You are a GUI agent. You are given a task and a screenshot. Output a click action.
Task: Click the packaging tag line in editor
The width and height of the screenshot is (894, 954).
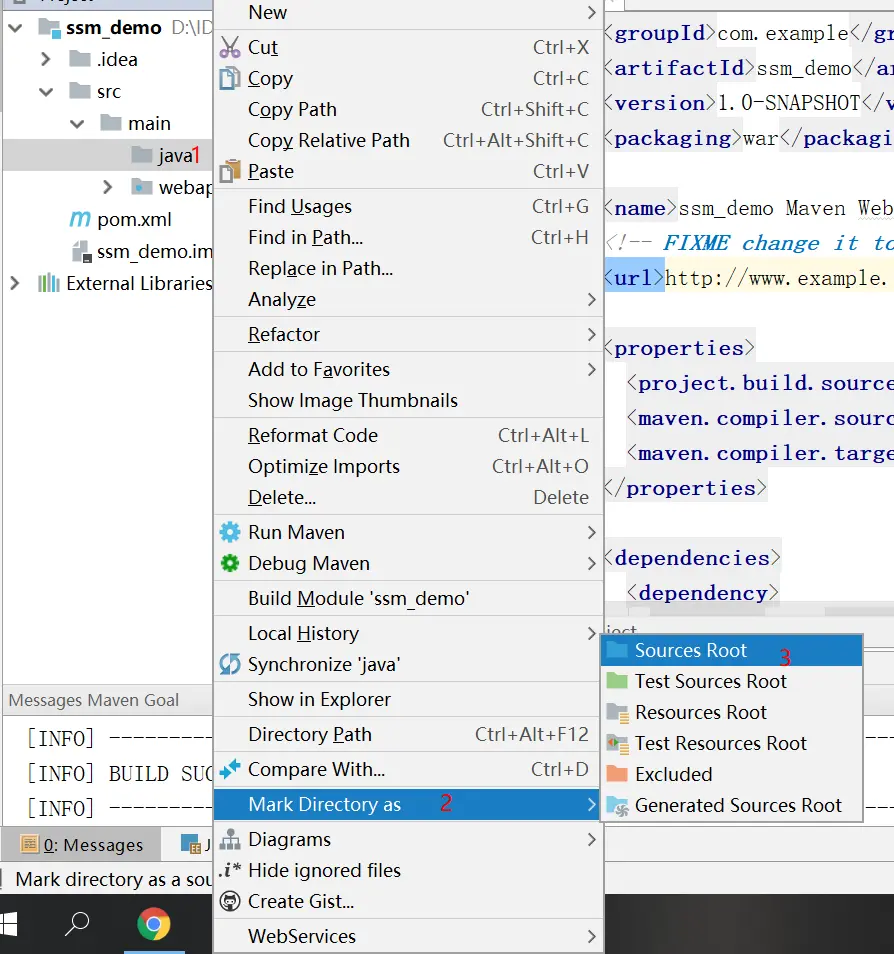tap(749, 138)
